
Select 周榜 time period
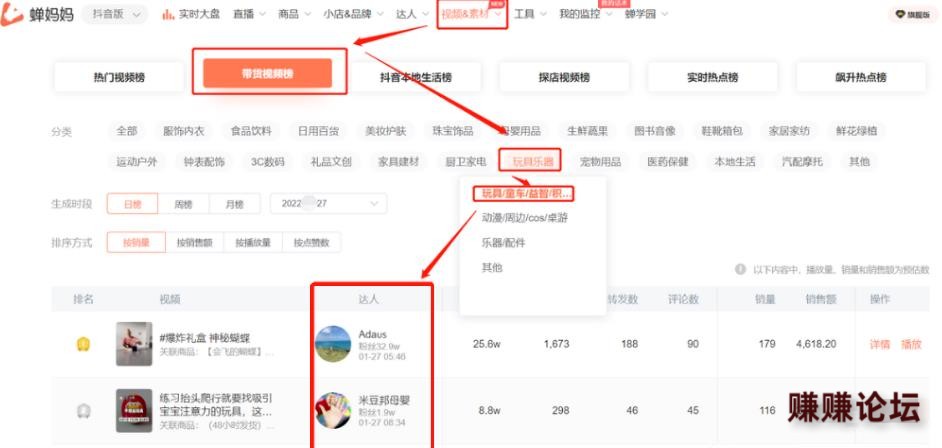[183, 204]
